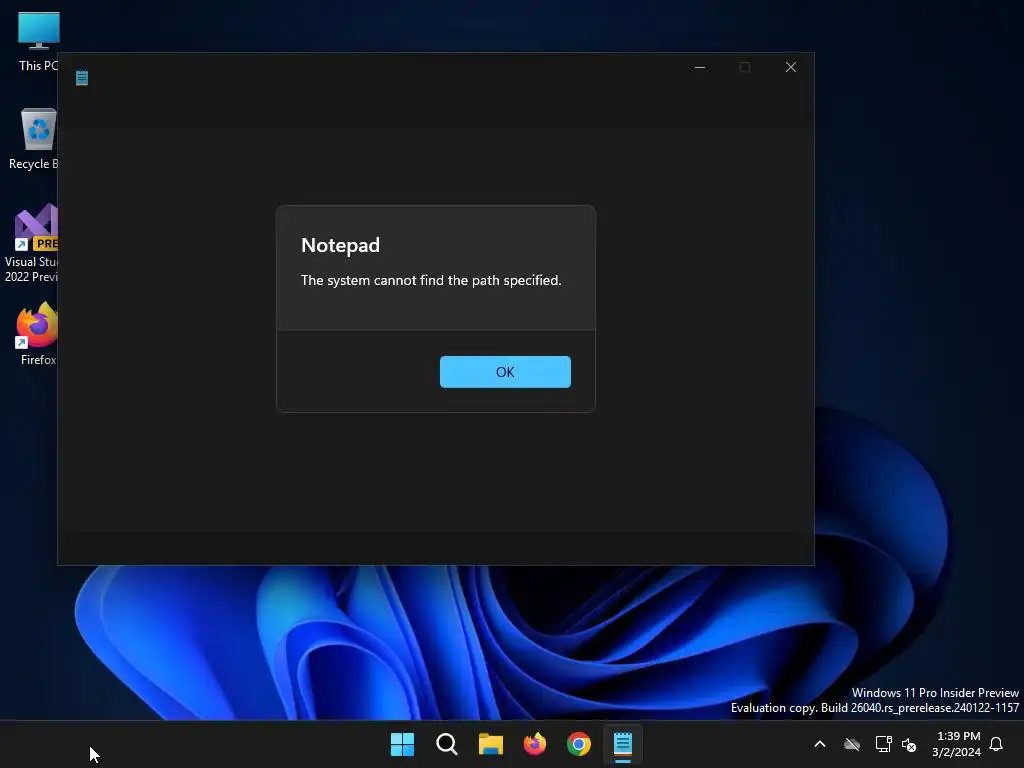
Task: Open the notifications bell icon
Action: [x=996, y=744]
